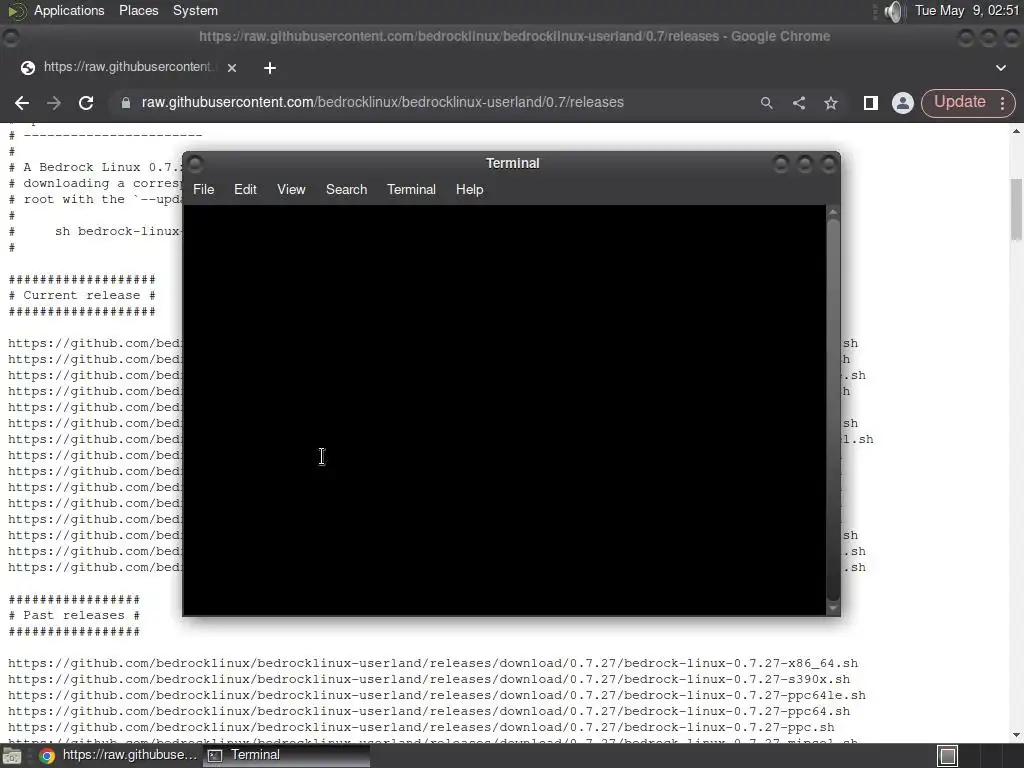Click the share page icon

(799, 103)
